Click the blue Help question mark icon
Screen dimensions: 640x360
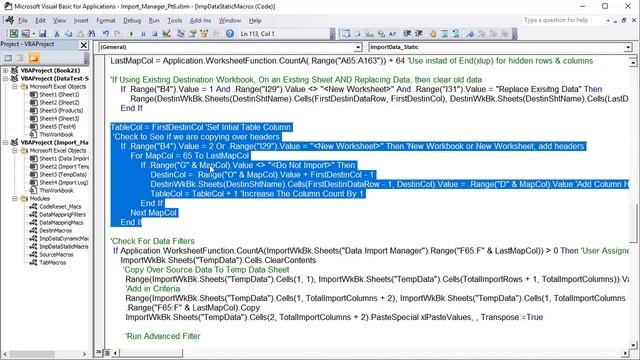click(230, 34)
